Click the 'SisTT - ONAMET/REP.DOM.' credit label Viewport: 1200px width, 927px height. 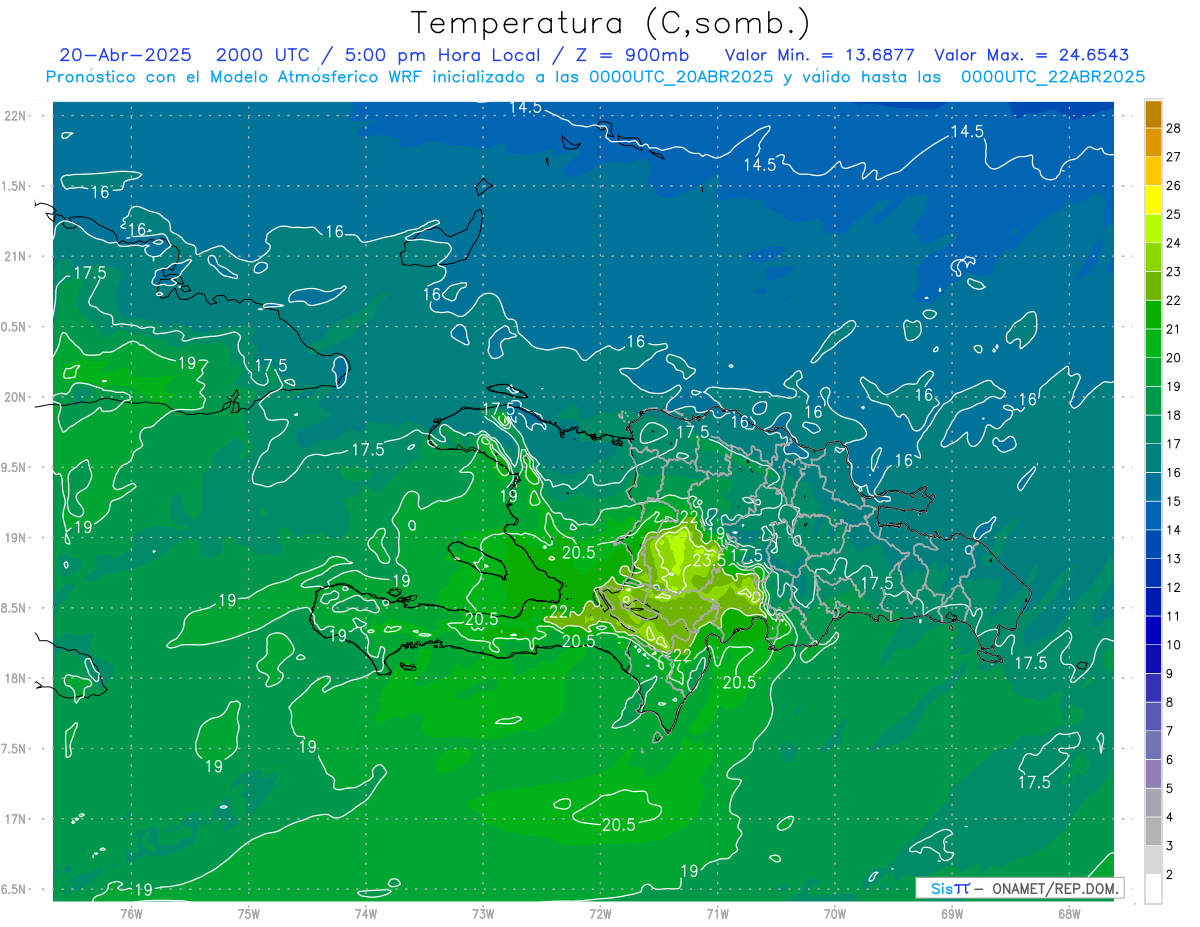(1019, 888)
